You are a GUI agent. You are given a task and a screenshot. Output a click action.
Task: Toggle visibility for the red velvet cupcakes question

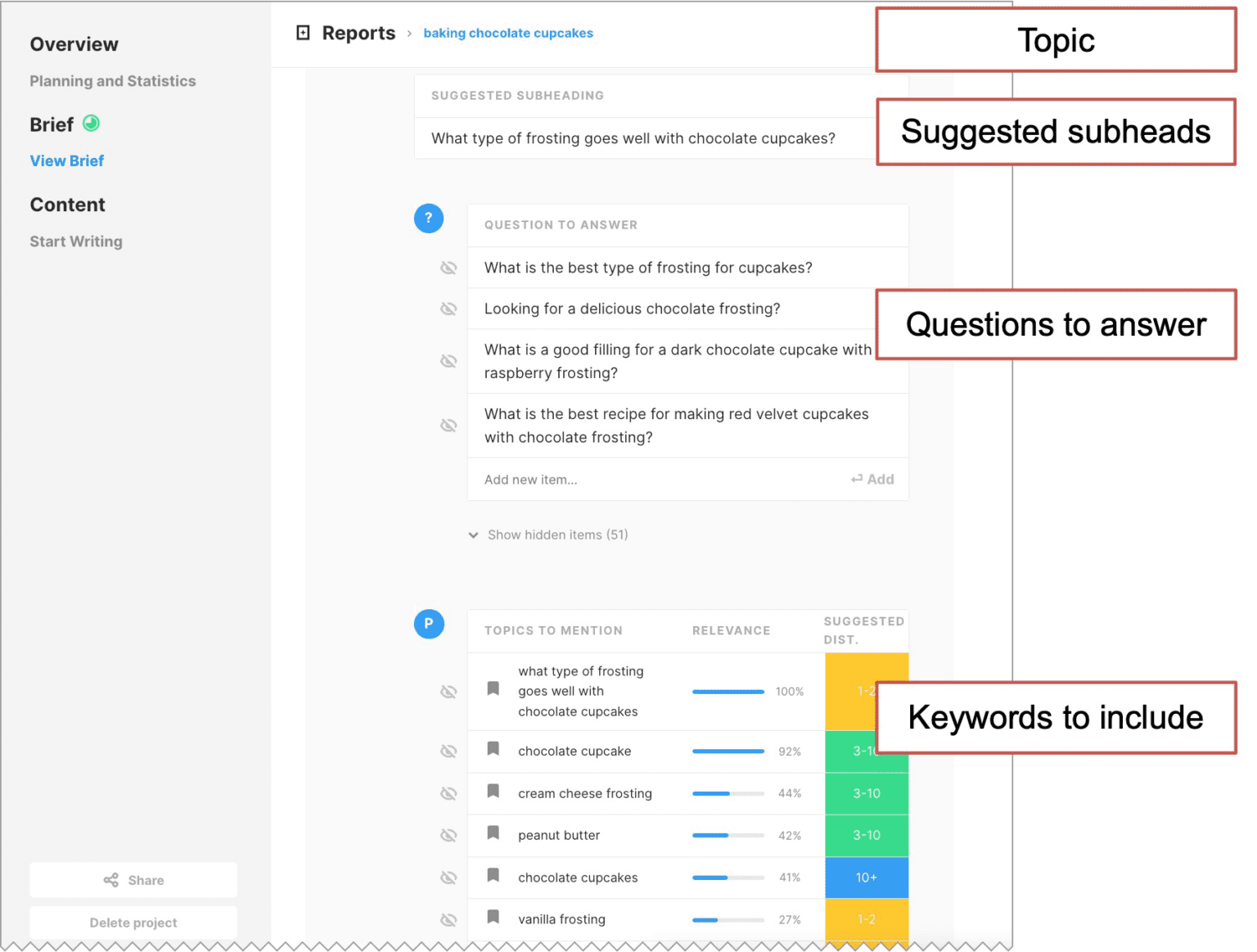tap(448, 425)
